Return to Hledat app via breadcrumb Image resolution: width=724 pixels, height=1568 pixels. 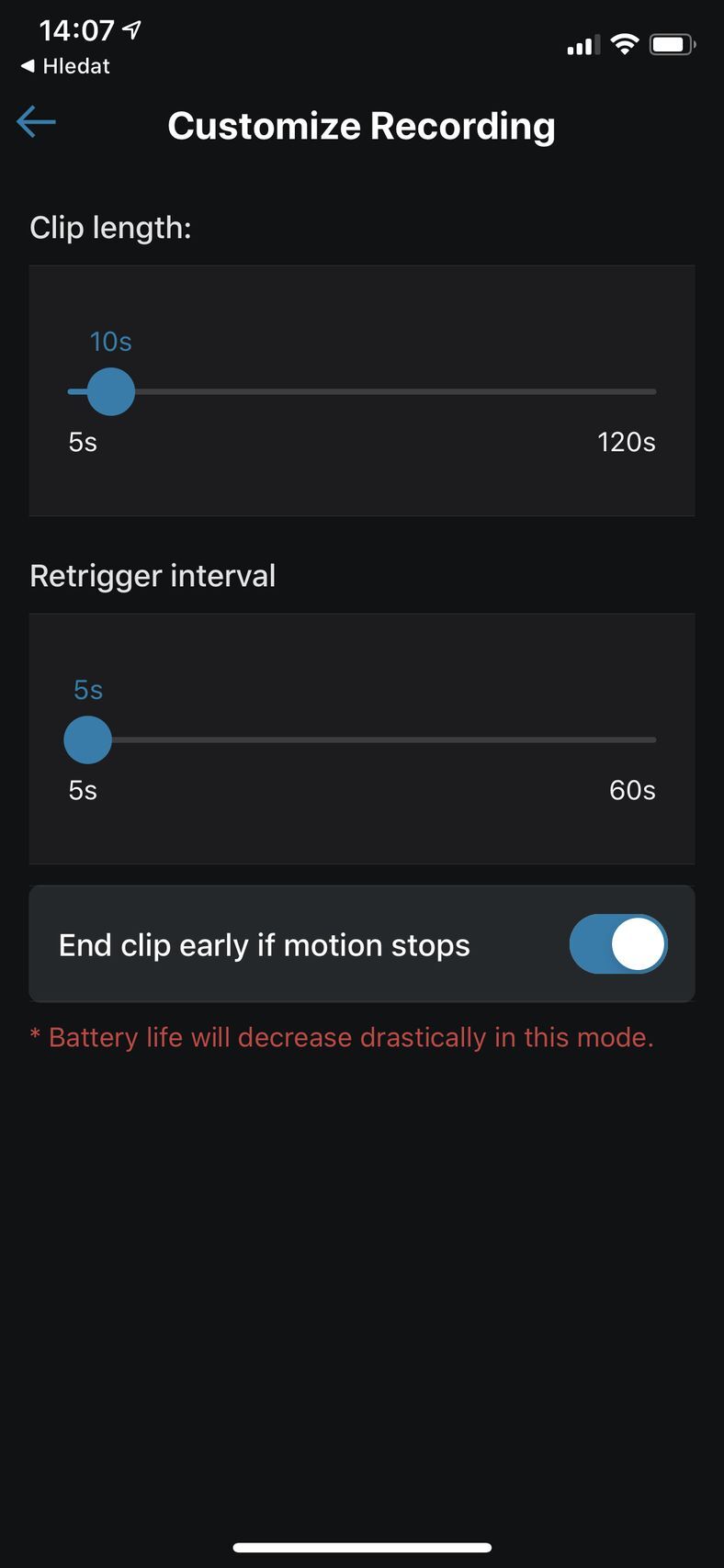click(x=65, y=66)
